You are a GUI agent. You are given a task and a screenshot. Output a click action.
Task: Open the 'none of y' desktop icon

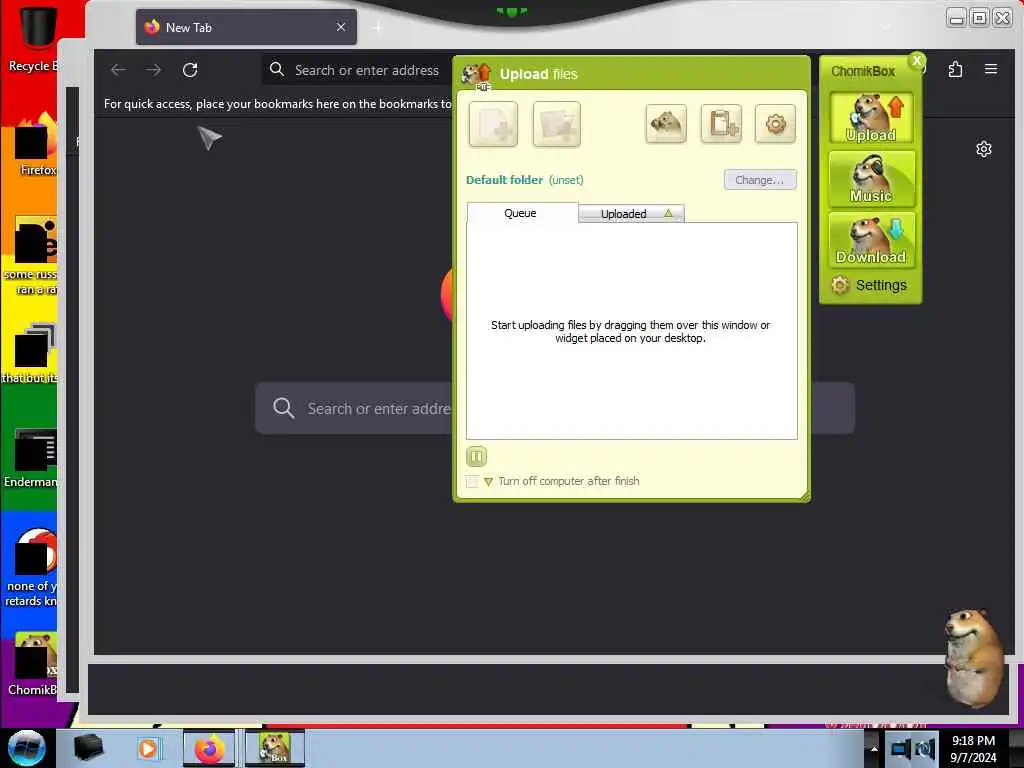click(x=31, y=568)
